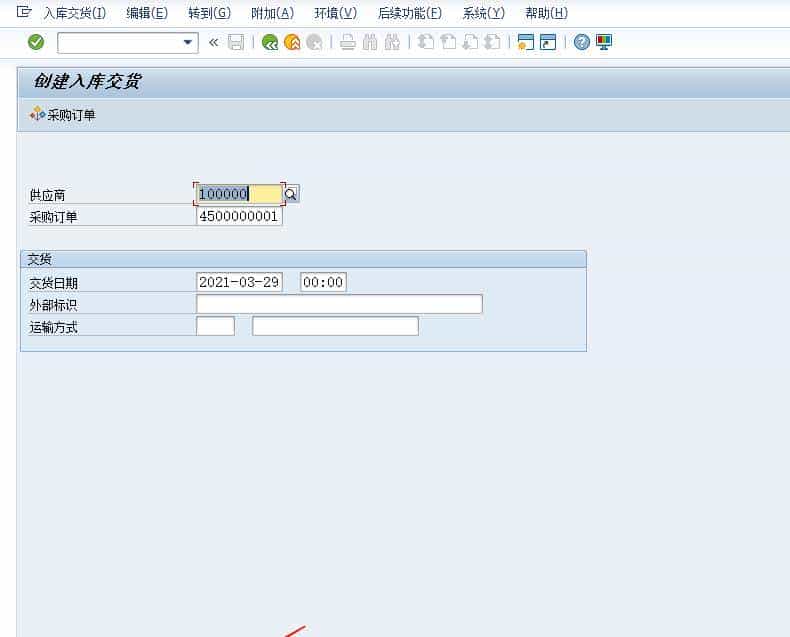Click the delivery time 00:00 field
The image size is (790, 637).
[323, 282]
